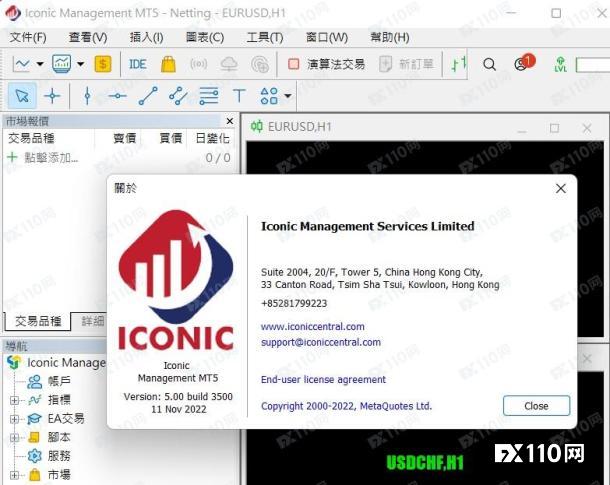Select the Fibonacci retracement tool

coord(209,96)
